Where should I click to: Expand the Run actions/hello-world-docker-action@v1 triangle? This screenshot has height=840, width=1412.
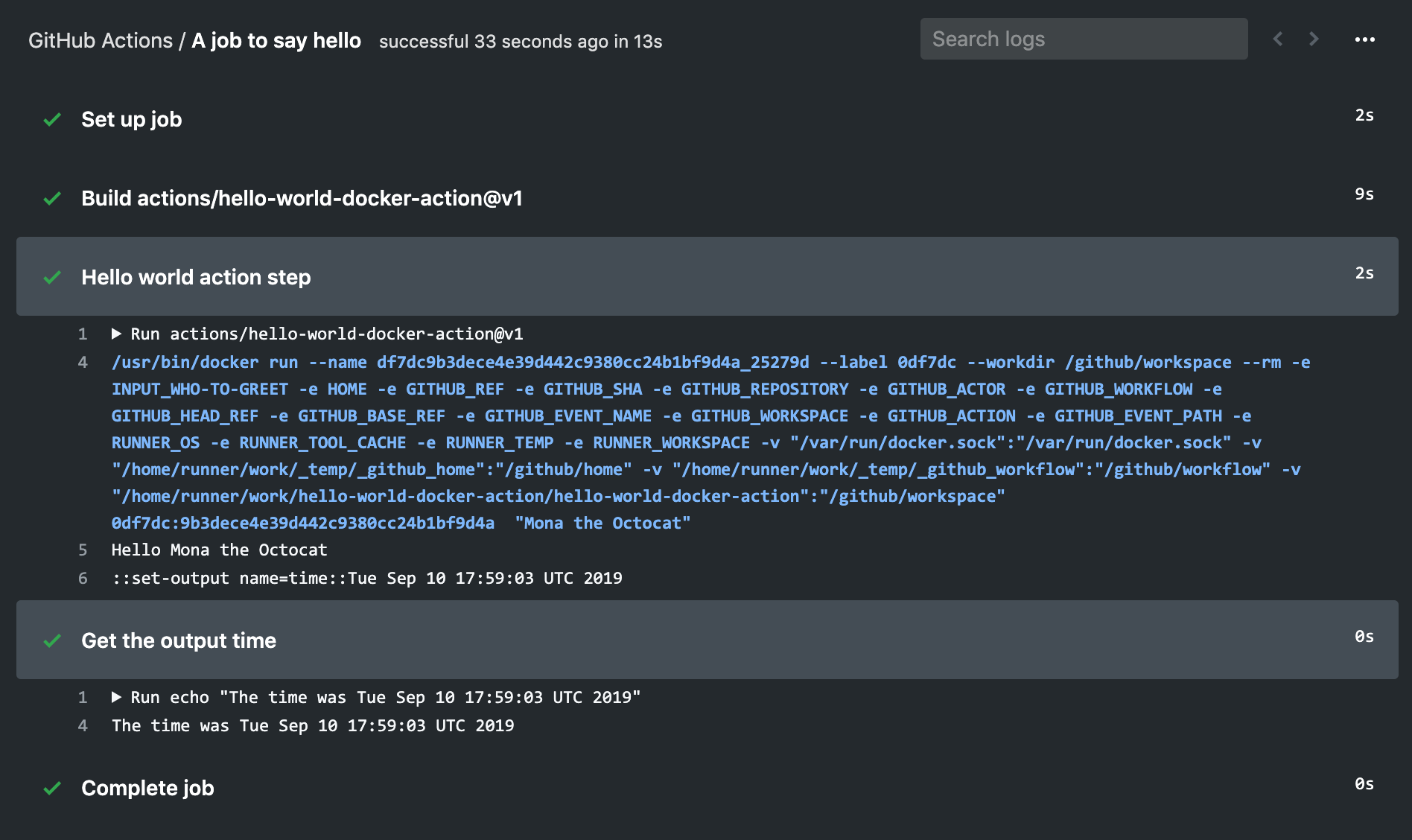pos(117,334)
